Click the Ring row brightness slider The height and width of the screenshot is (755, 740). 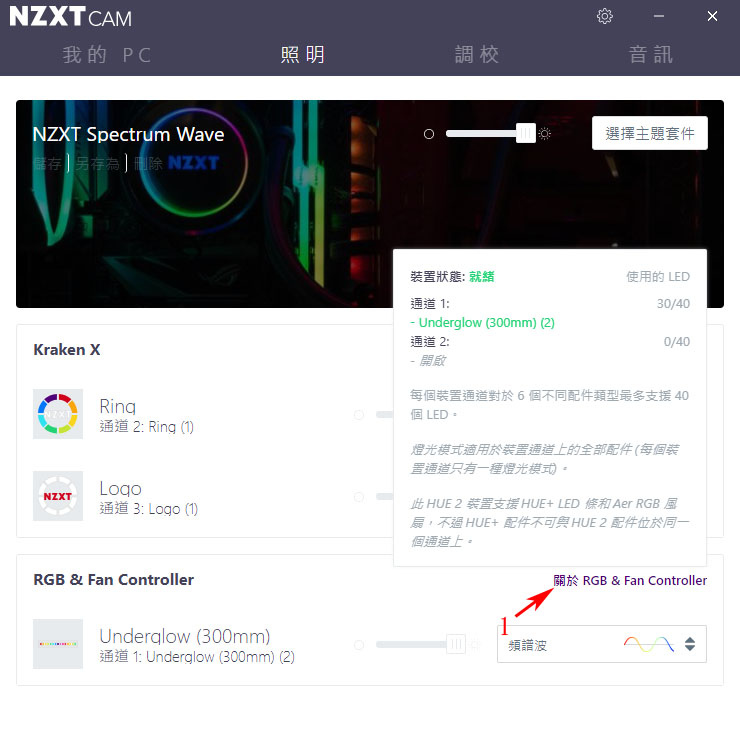(385, 415)
